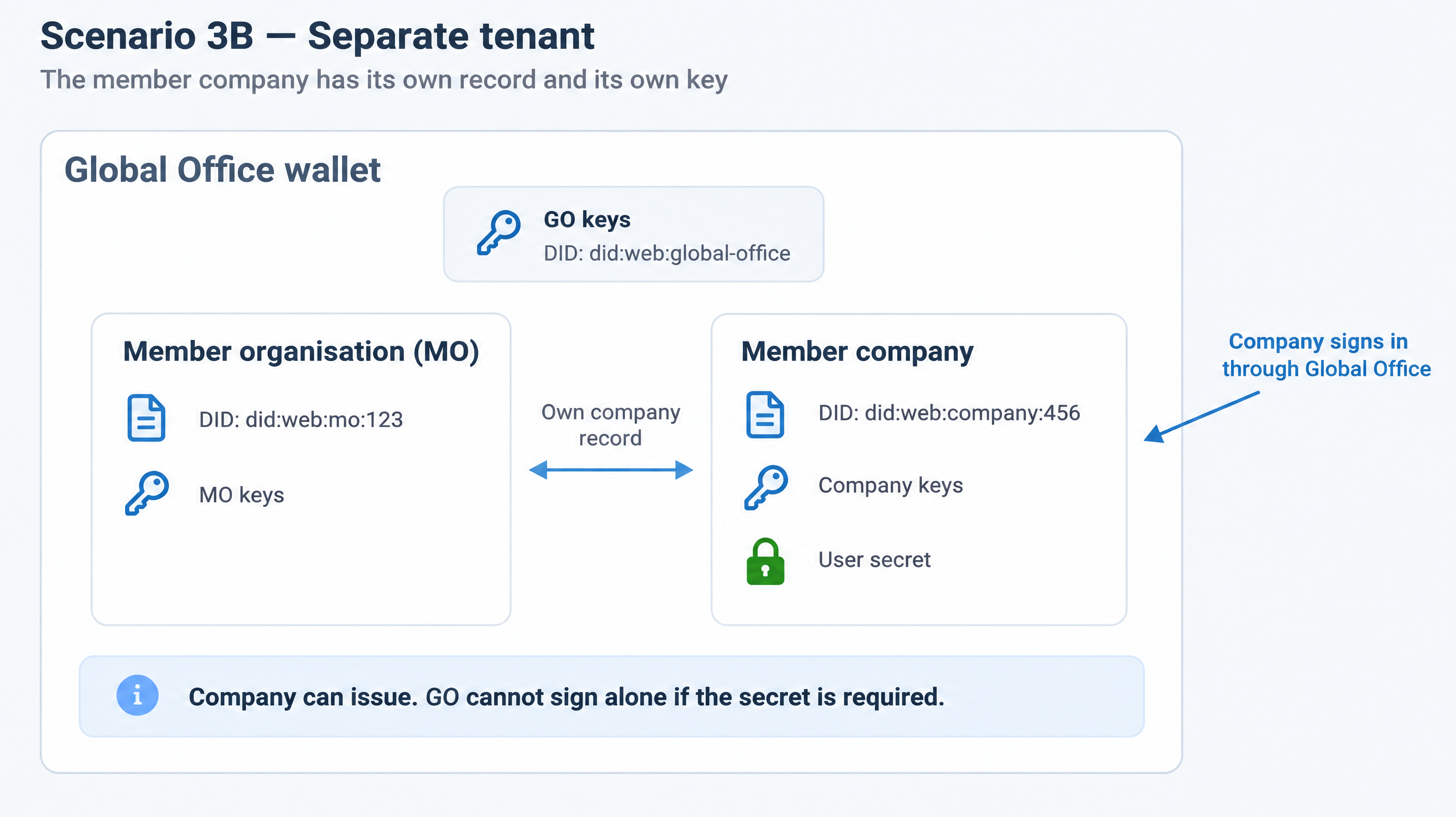Click the document icon beside did:web:mo:123
The height and width of the screenshot is (817, 1456).
[146, 418]
